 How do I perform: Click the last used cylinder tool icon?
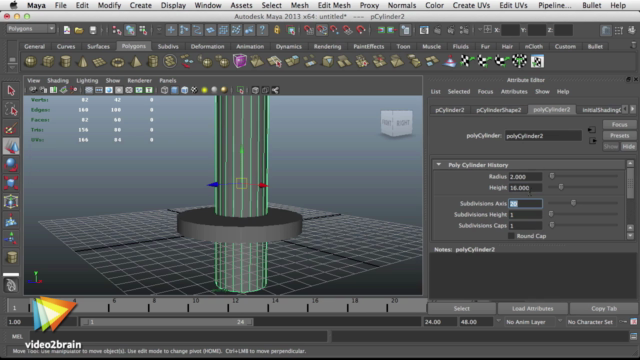pyautogui.click(x=11, y=257)
